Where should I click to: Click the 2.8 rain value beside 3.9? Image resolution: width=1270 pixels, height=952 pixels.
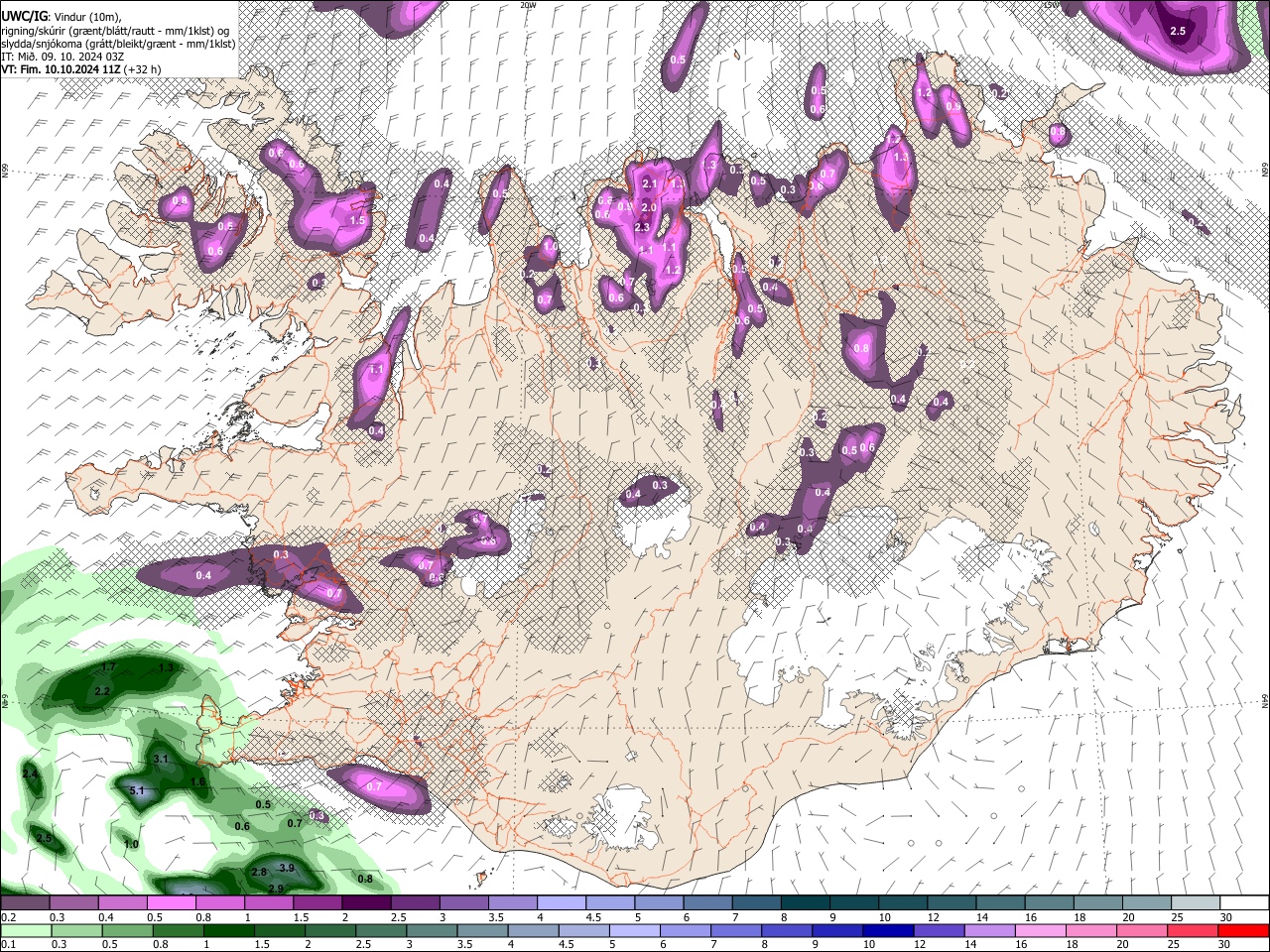[x=260, y=872]
